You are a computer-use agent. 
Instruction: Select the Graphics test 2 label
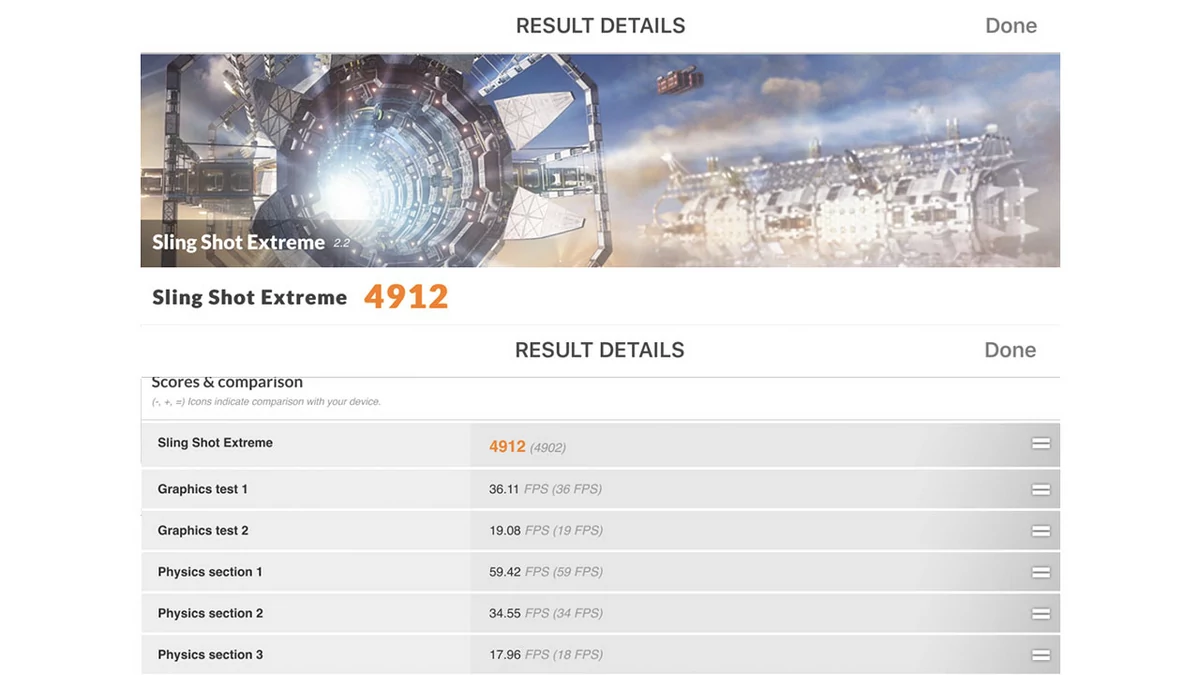pos(203,531)
